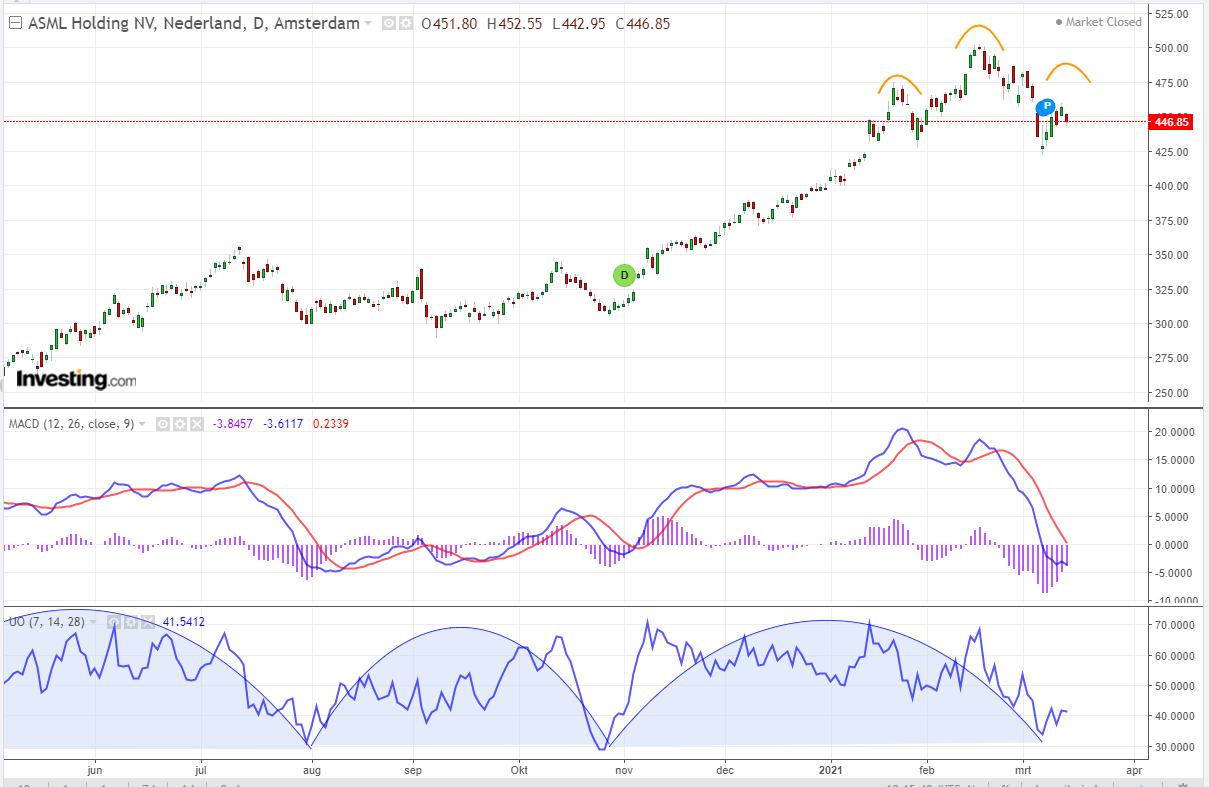
Task: Click the MACD value -3.8457
Action: [232, 424]
